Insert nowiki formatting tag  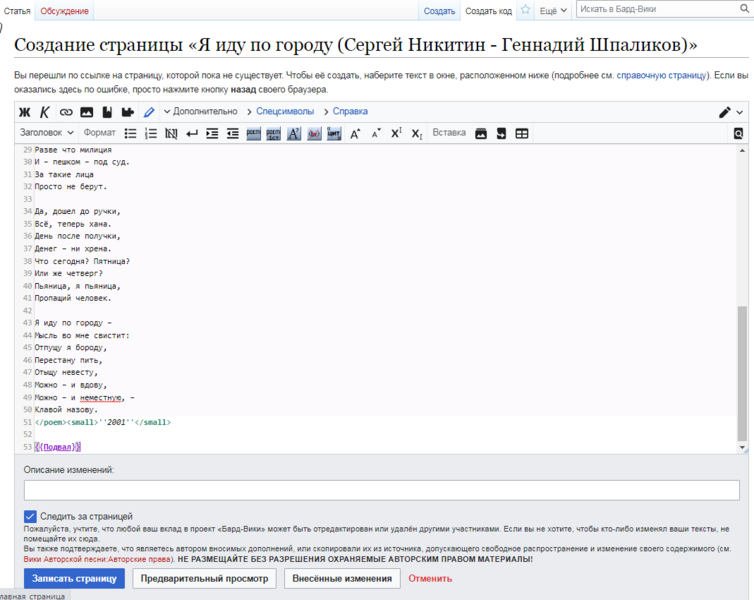[x=171, y=133]
